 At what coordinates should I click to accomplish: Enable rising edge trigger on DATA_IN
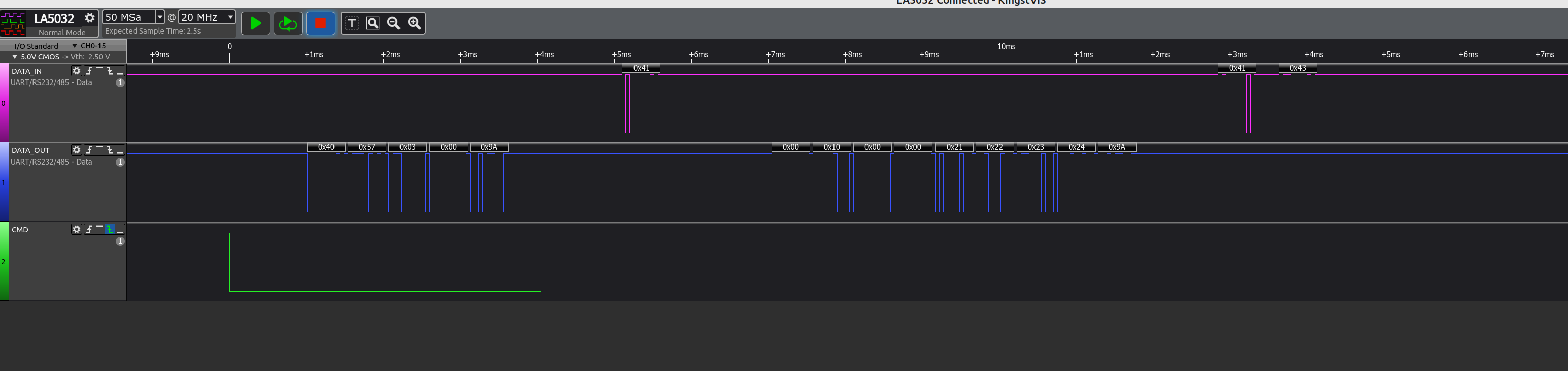(89, 71)
